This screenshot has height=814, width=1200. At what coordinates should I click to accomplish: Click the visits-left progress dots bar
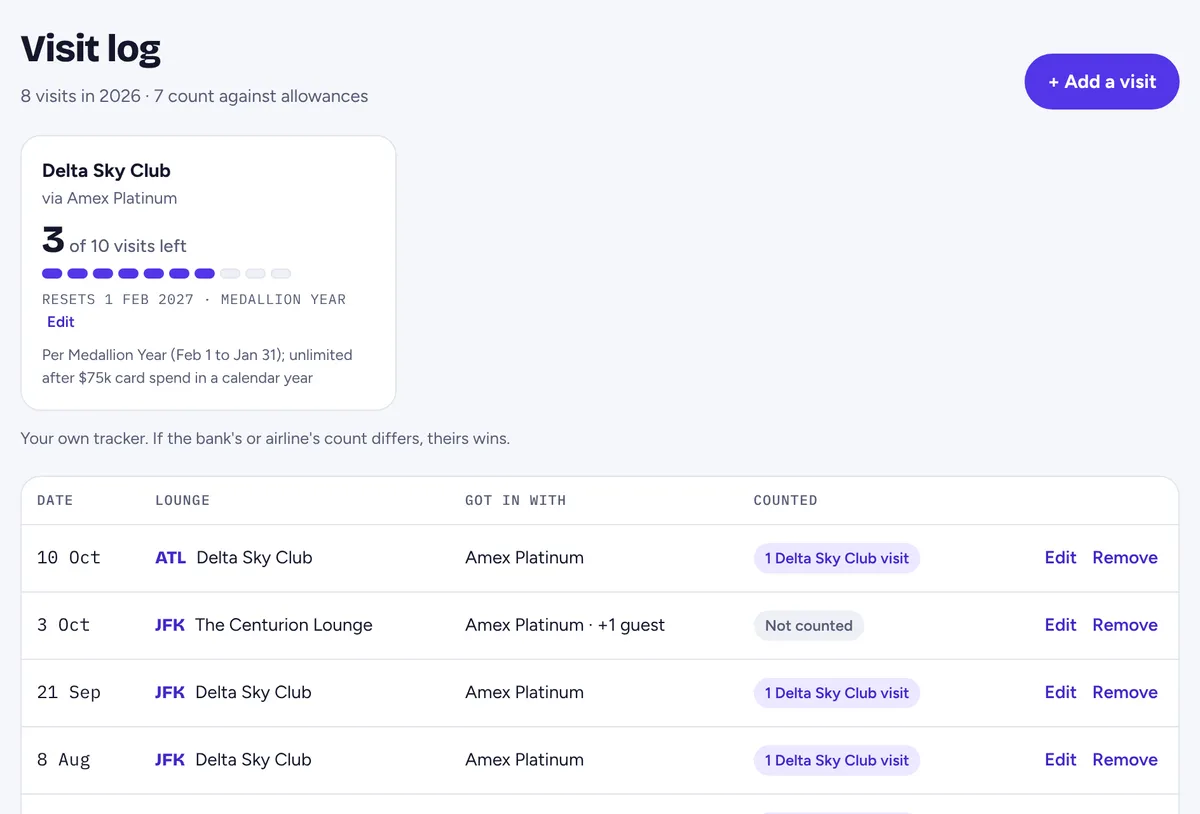coord(166,273)
